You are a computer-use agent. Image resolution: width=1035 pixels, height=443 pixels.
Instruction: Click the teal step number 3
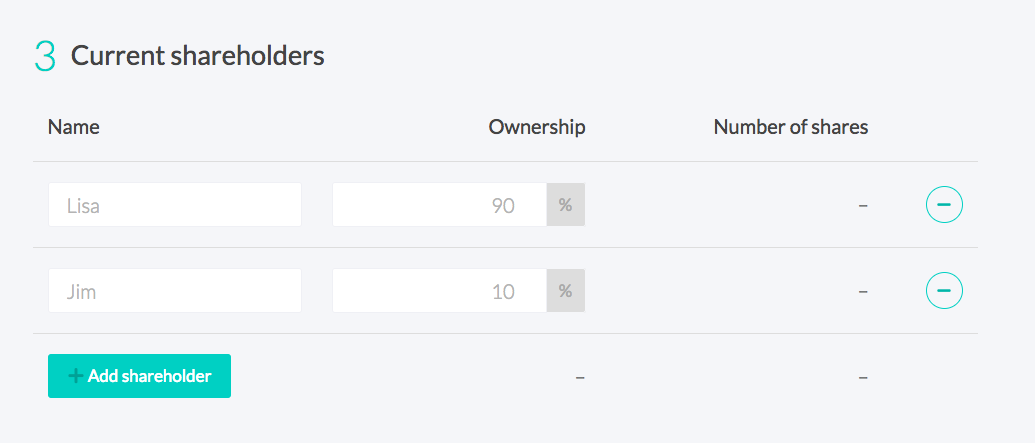pos(45,57)
